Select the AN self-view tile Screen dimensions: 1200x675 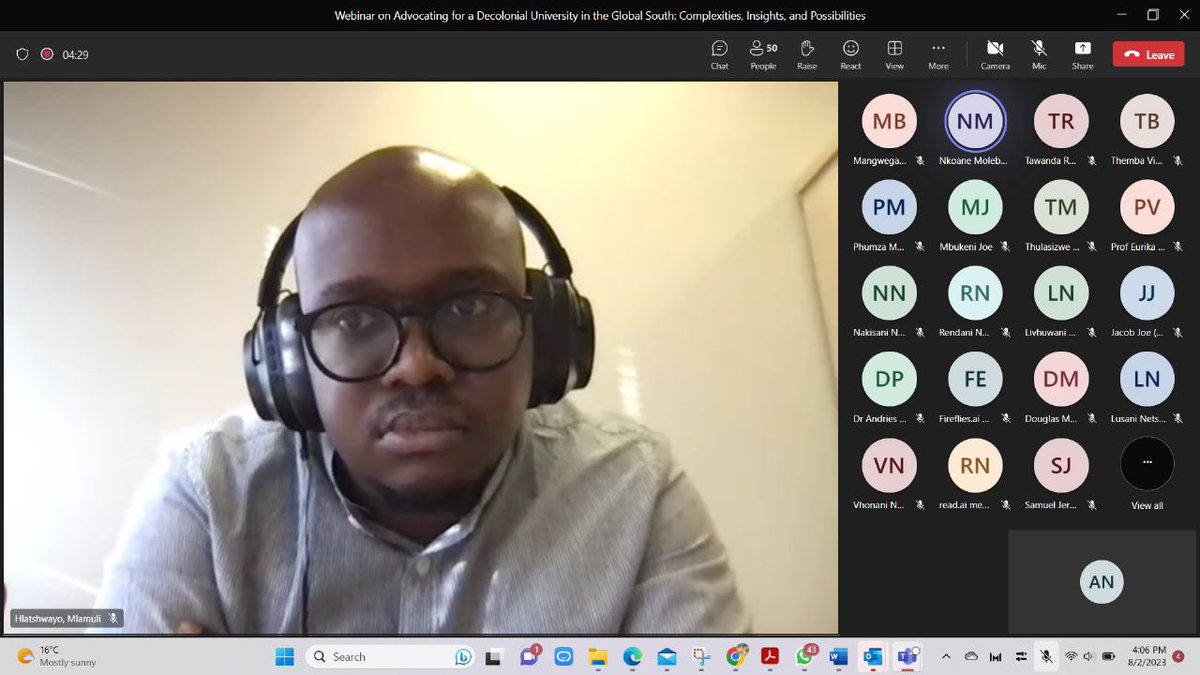[1101, 582]
